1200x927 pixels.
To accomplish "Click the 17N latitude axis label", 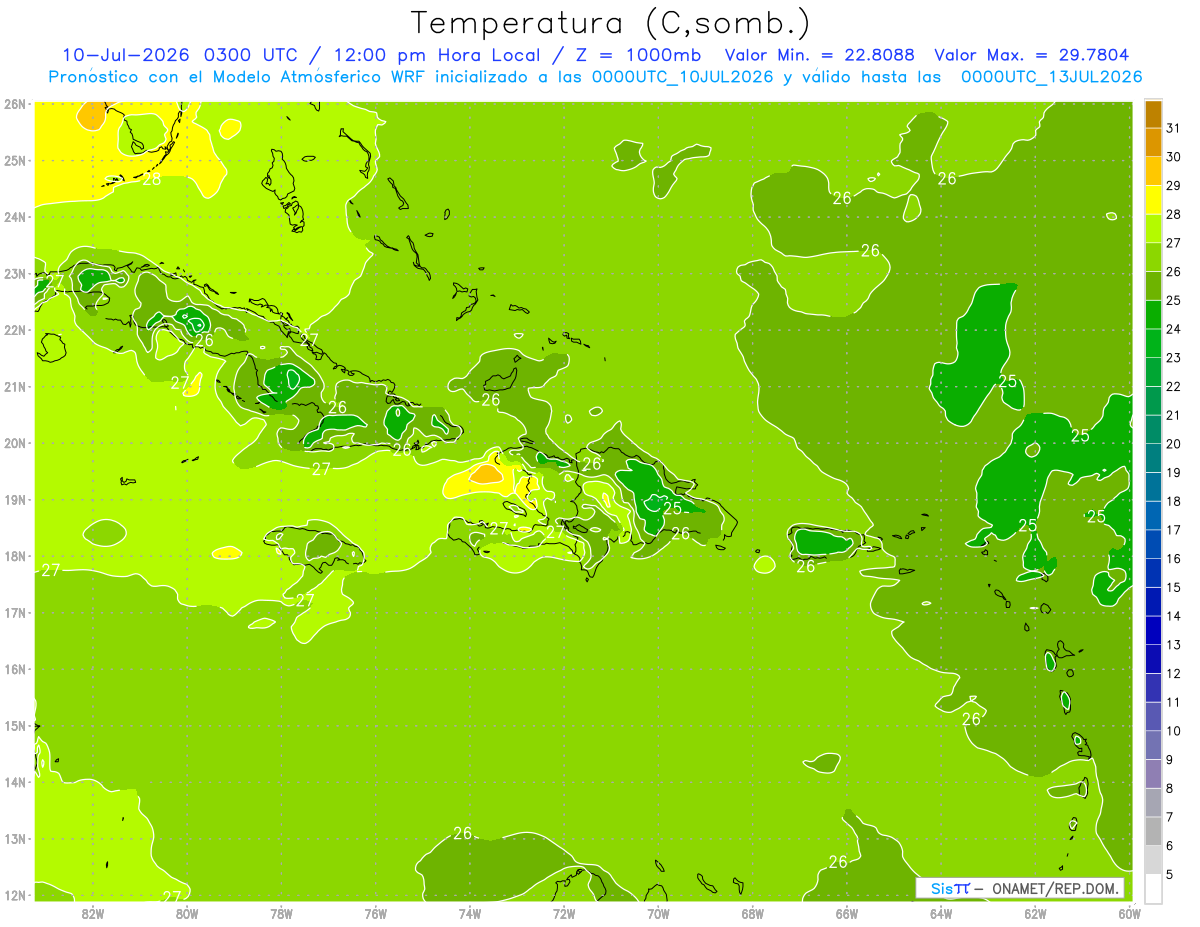I will (15, 612).
